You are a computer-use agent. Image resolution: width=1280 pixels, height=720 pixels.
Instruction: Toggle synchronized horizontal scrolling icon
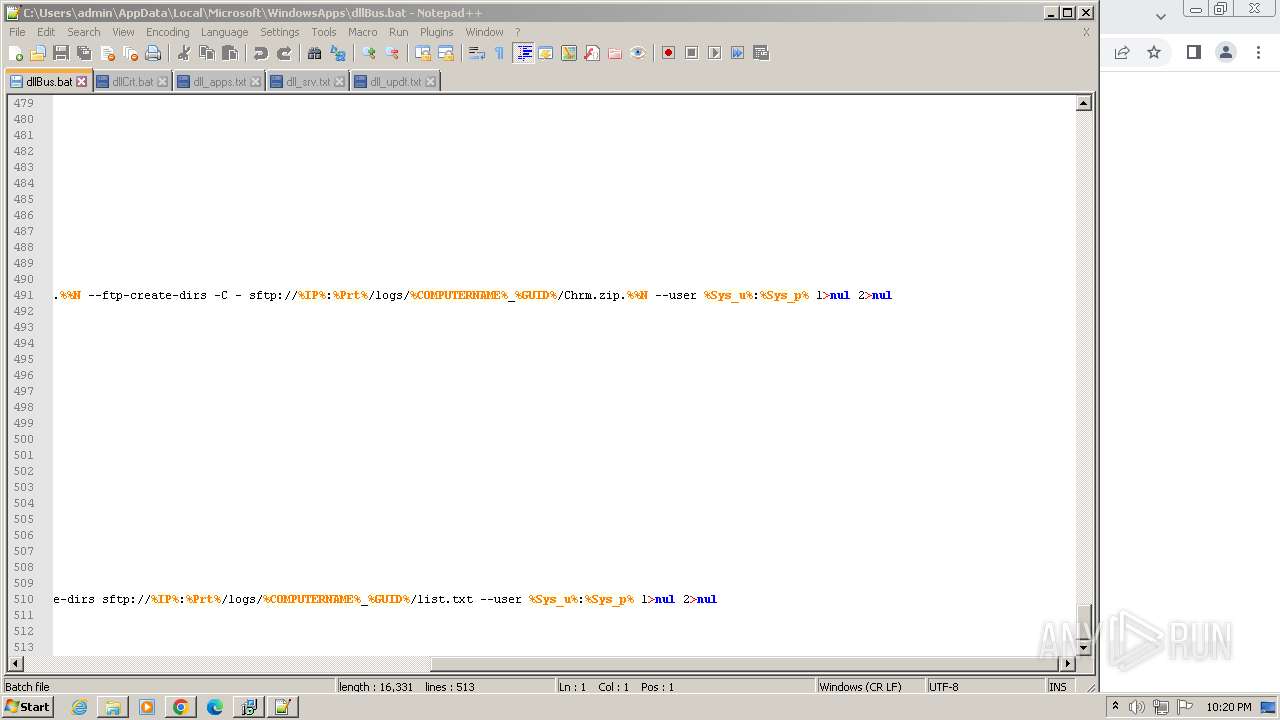[x=446, y=53]
